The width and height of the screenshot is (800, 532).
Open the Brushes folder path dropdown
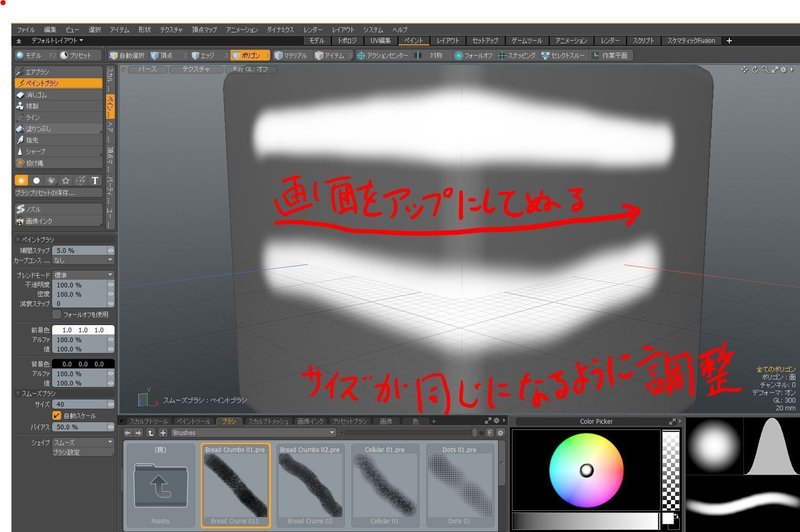pyautogui.click(x=253, y=433)
